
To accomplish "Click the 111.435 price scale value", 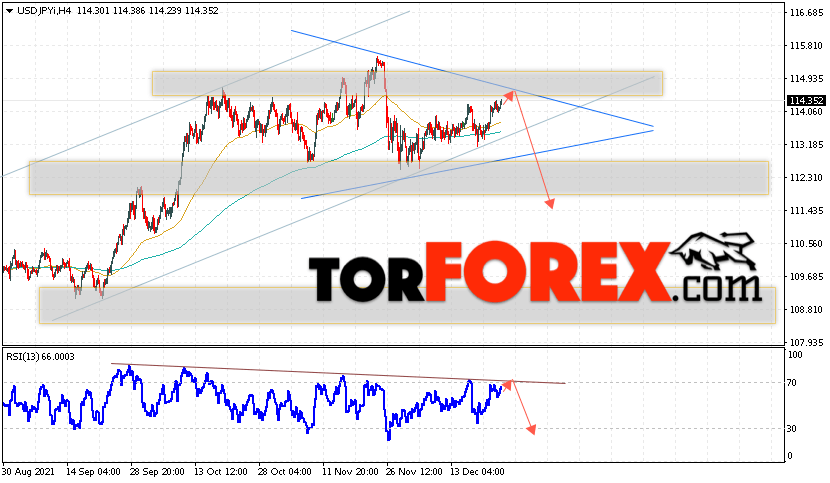I will point(806,211).
